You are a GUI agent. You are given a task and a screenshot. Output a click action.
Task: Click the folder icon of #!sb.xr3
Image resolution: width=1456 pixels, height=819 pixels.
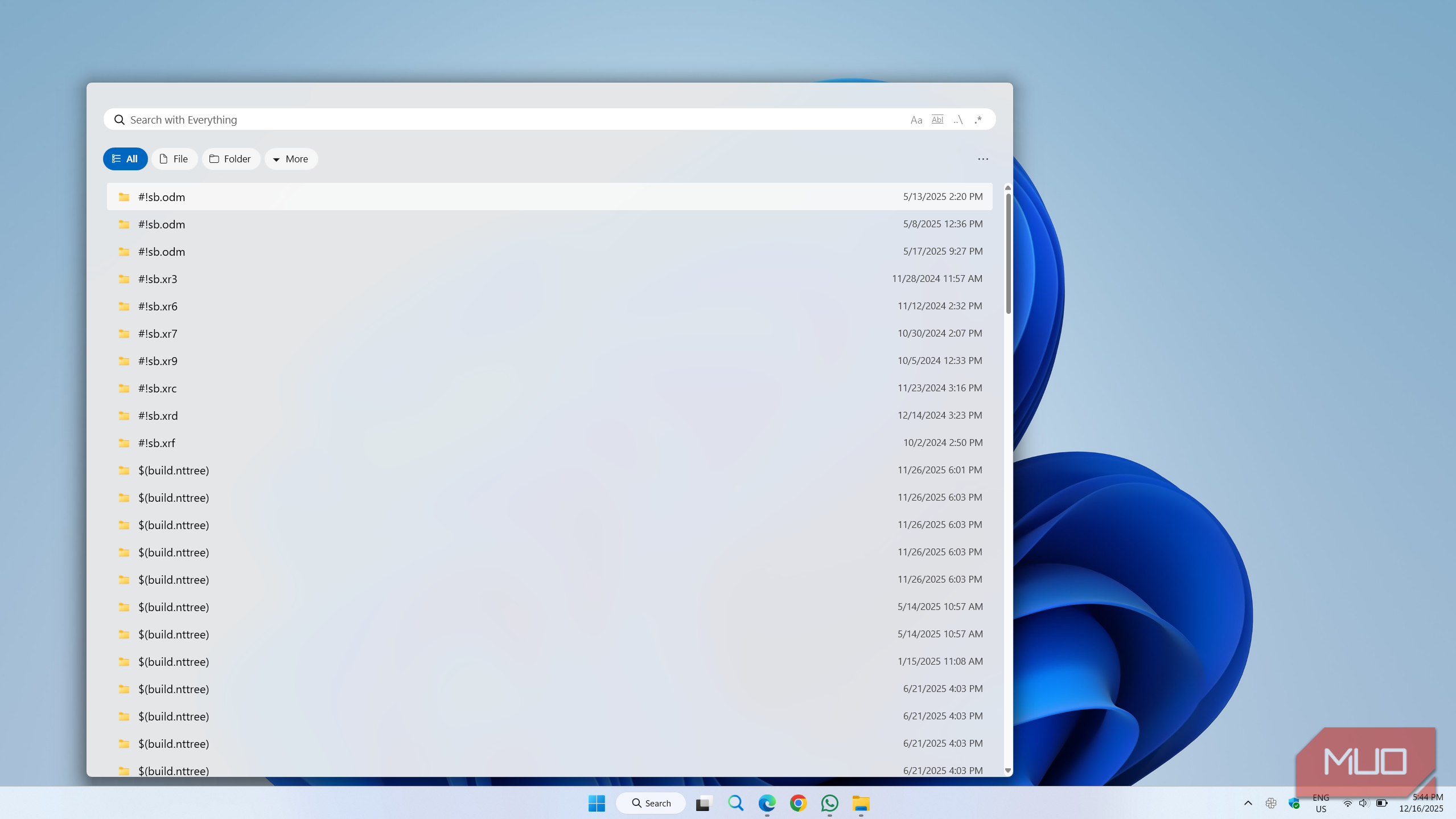click(124, 279)
